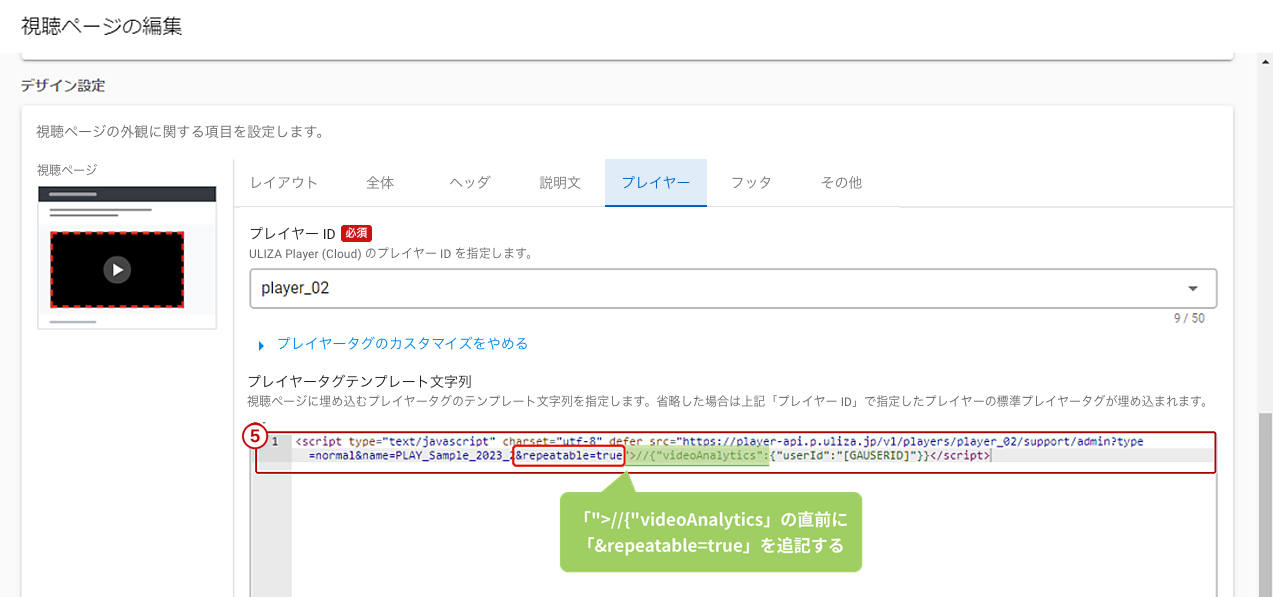The height and width of the screenshot is (597, 1273).
Task: Click プレイヤータグのカスタマイズをやめる link
Action: (402, 343)
